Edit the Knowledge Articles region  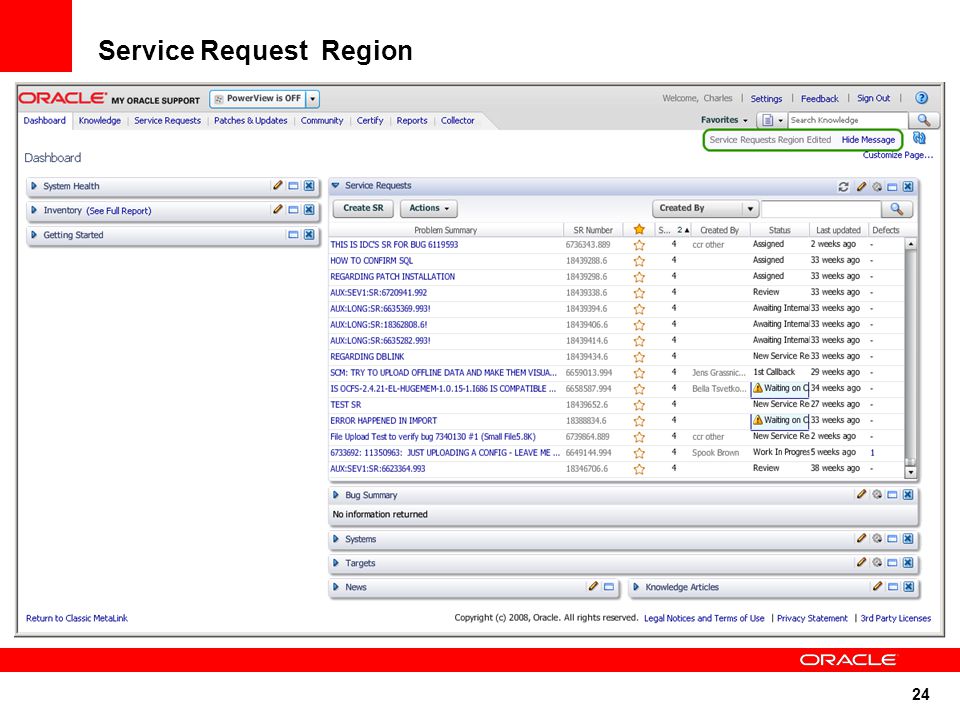[877, 586]
